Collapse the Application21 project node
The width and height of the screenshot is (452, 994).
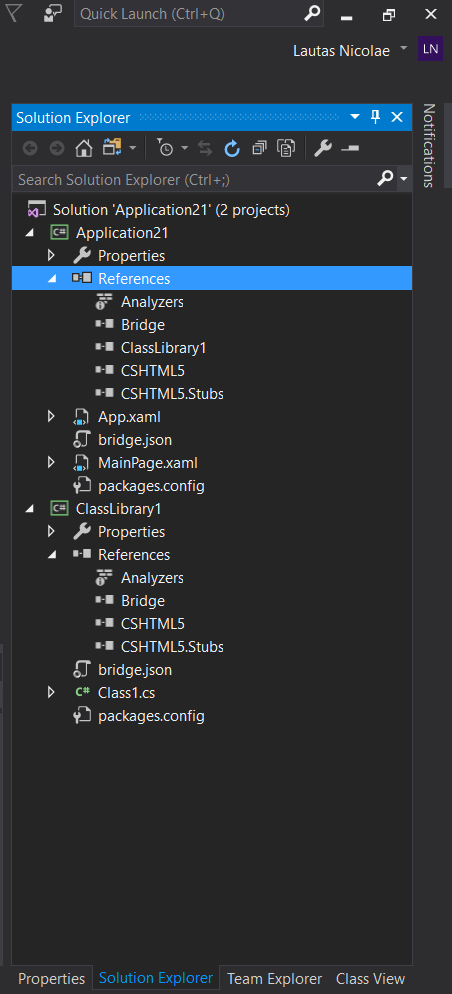[x=29, y=233]
